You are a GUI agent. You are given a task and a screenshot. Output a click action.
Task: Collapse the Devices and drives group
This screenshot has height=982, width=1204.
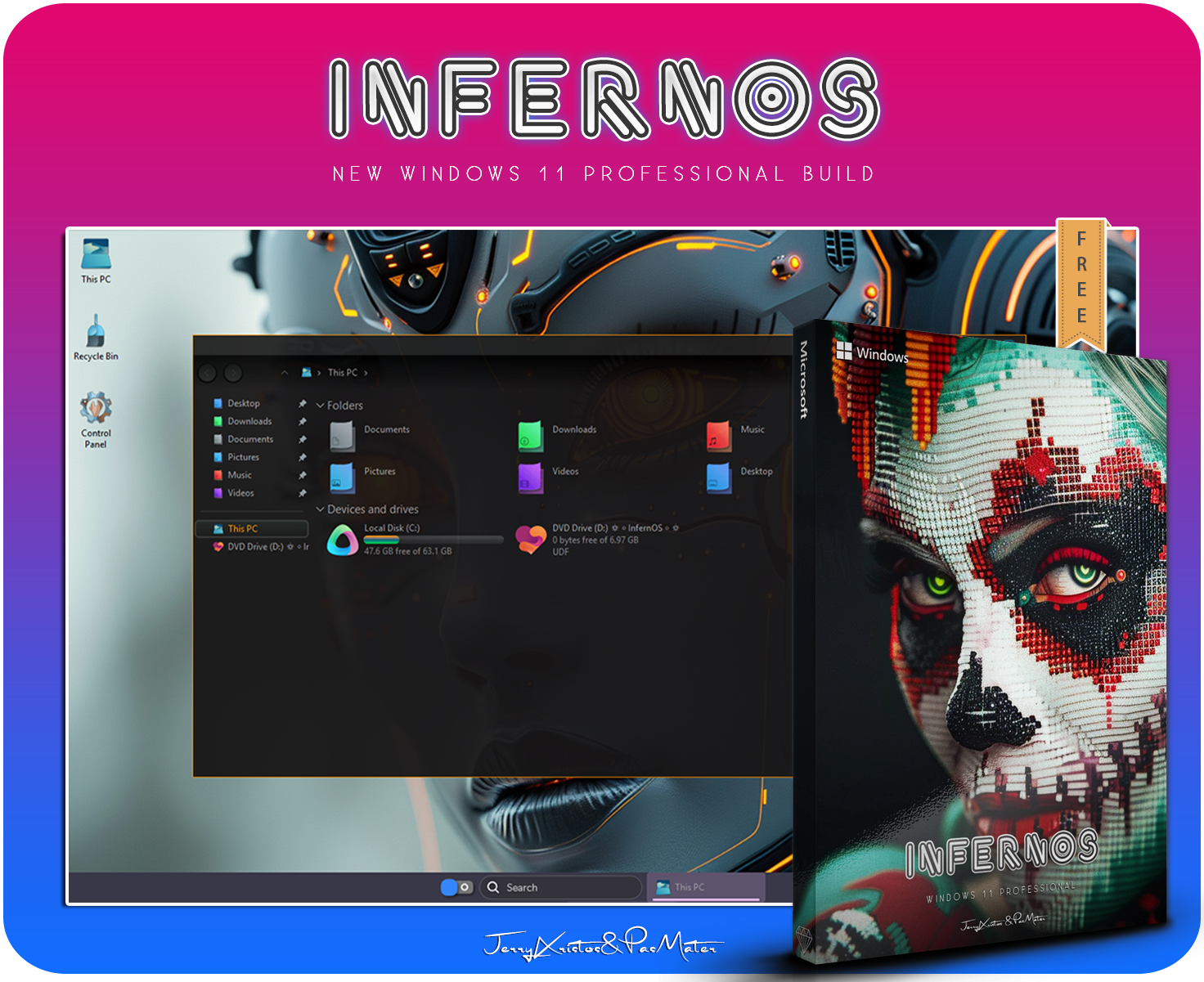click(x=320, y=509)
